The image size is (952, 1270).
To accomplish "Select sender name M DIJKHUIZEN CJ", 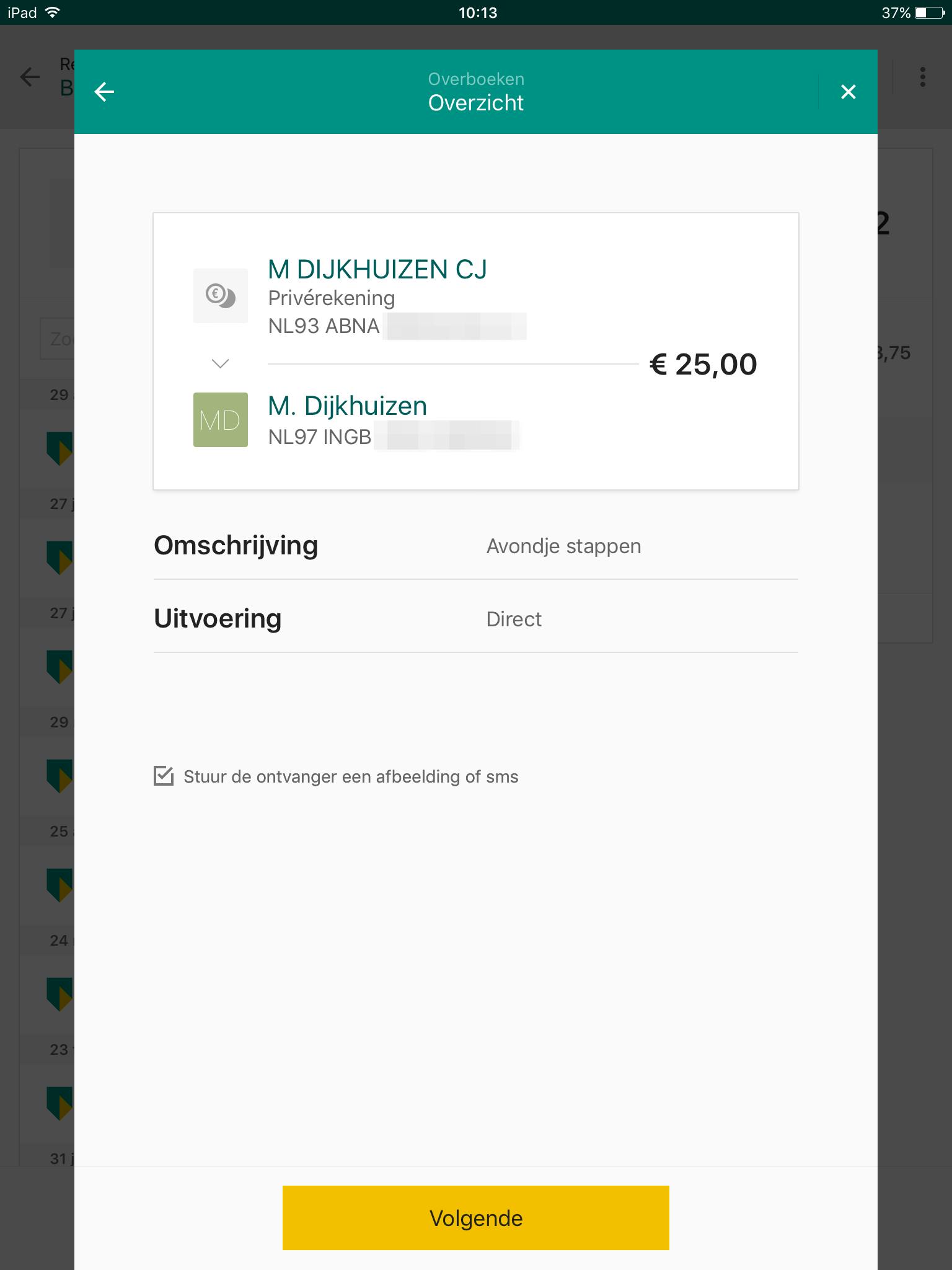I will click(x=377, y=270).
